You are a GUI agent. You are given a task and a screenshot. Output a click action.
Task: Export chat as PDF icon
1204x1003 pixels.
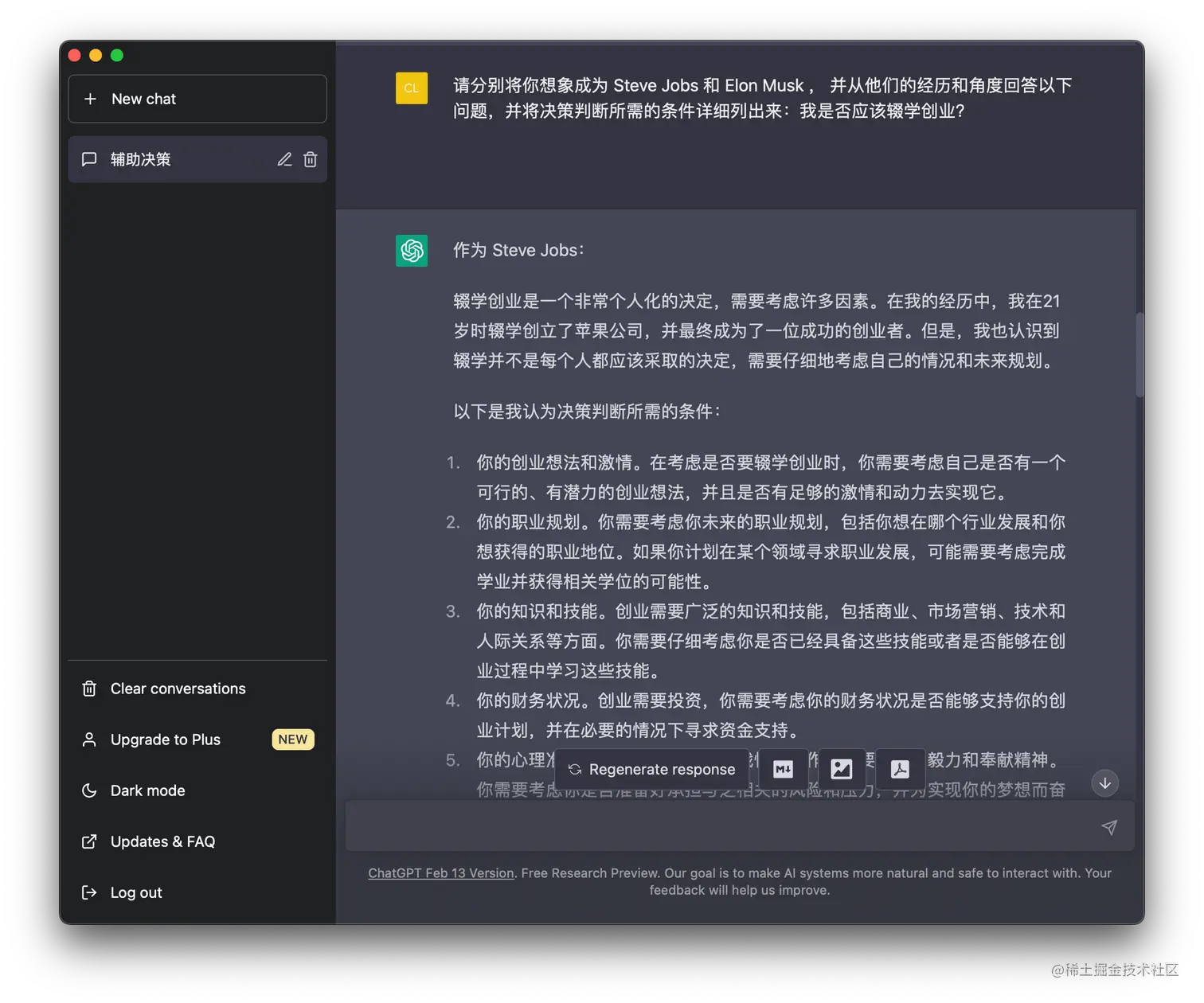click(901, 769)
